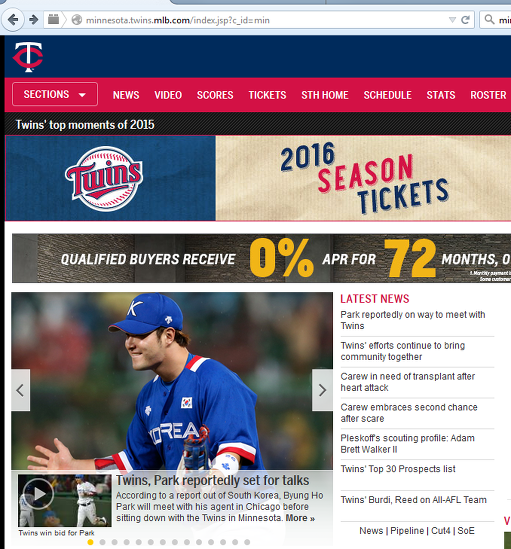The image size is (511, 549).
Task: Click the LATEST NEWS heading
Action: 375,299
